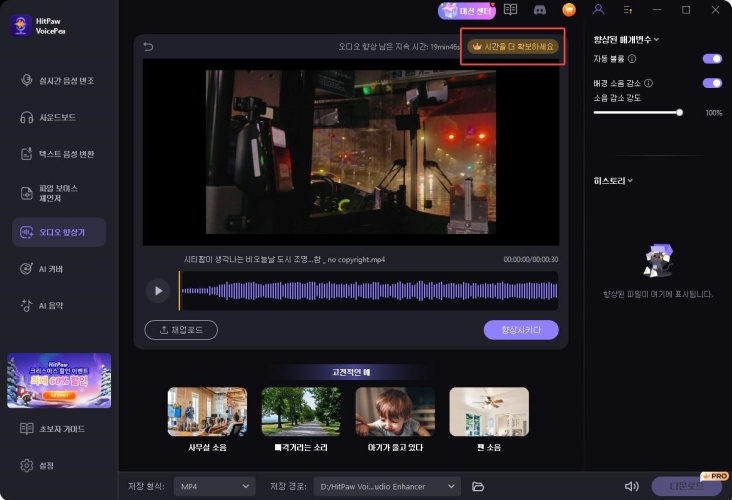The height and width of the screenshot is (500, 732).
Task: Select 텍스트 음성 변환 in sidebar
Action: [58, 154]
